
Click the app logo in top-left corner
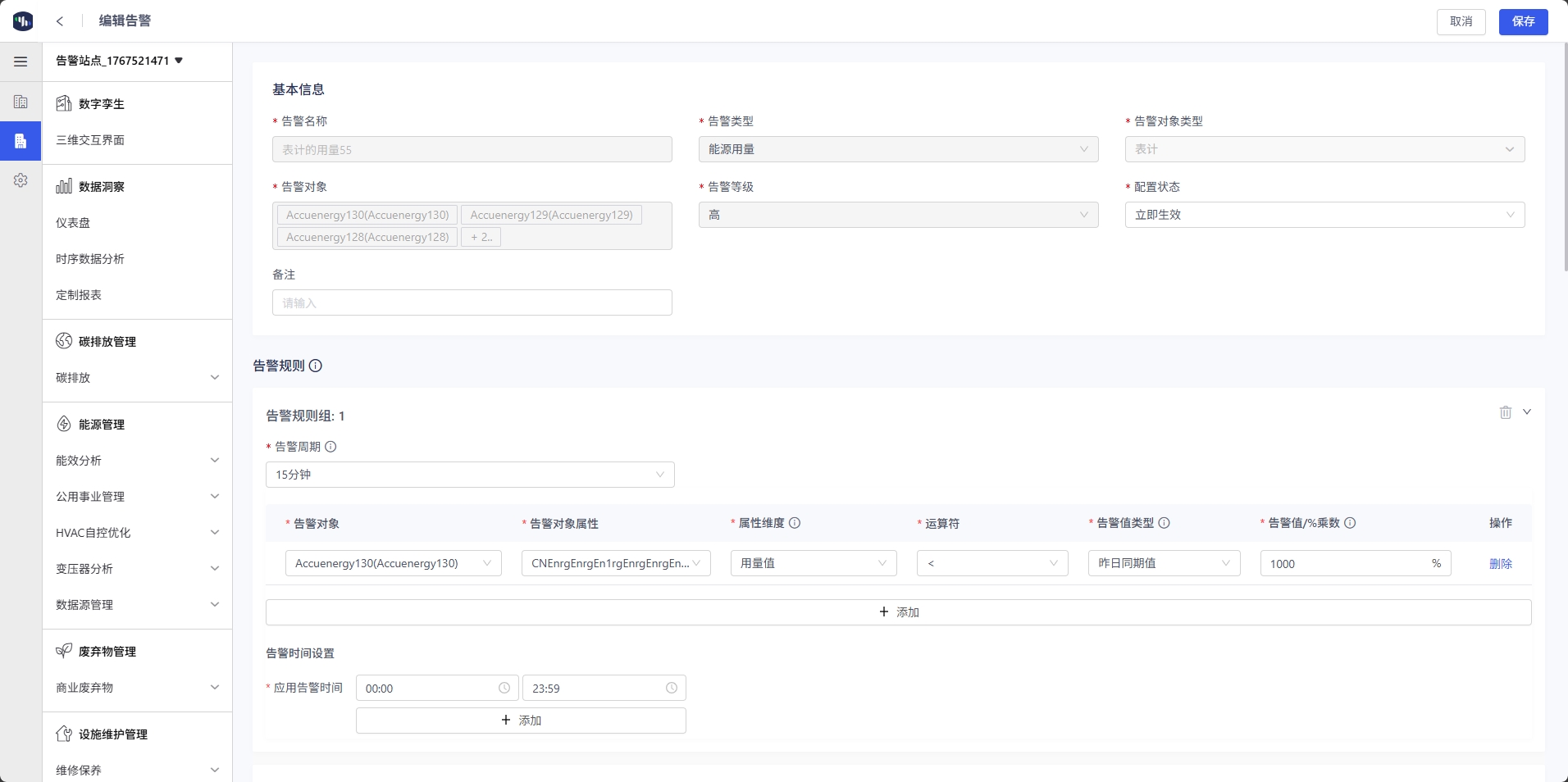pos(23,21)
